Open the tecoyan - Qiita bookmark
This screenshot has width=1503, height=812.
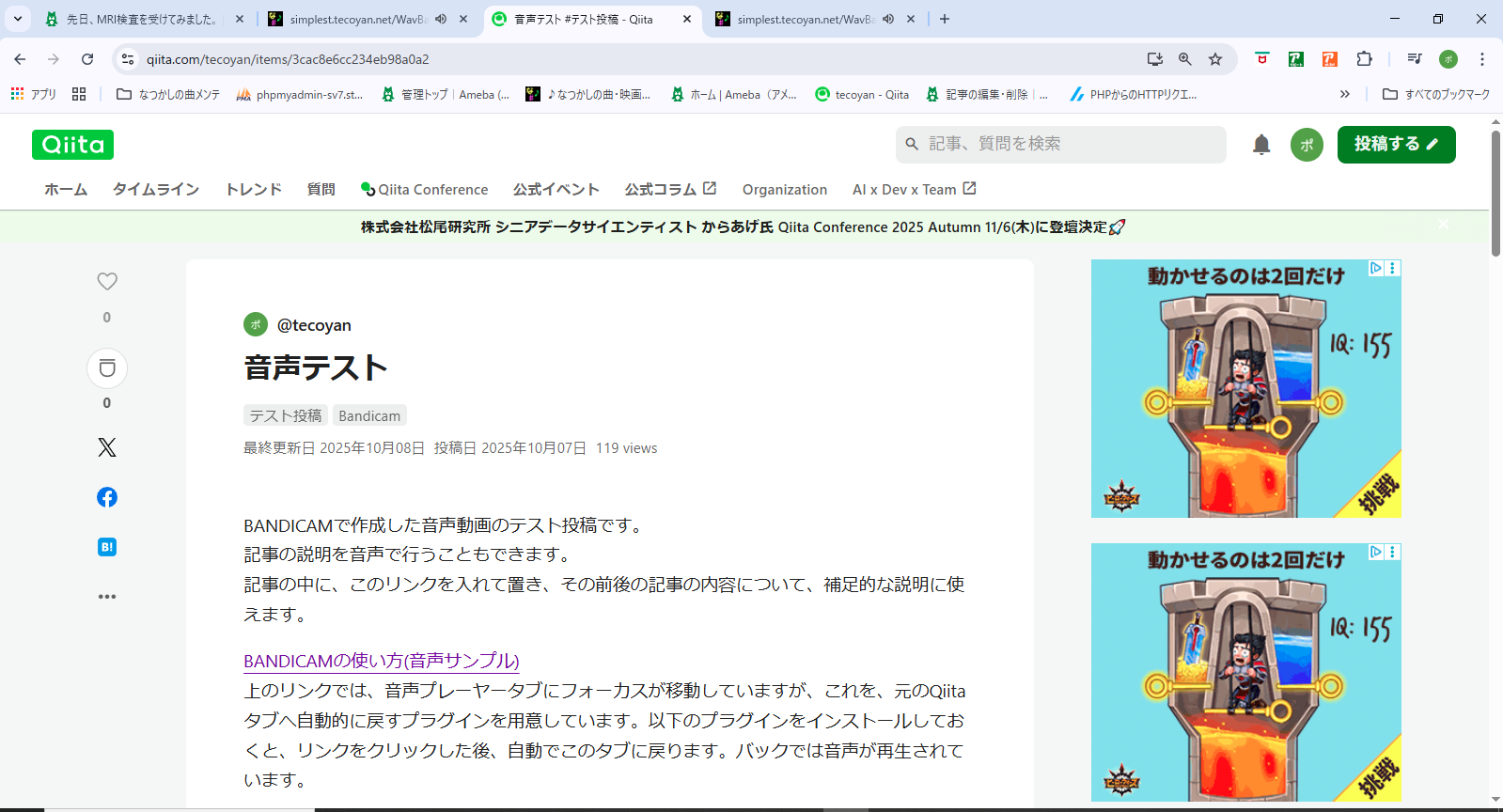tap(862, 94)
